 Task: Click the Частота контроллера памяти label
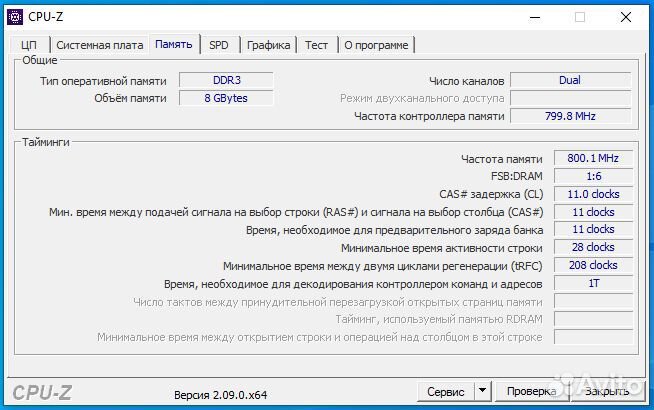click(x=429, y=116)
